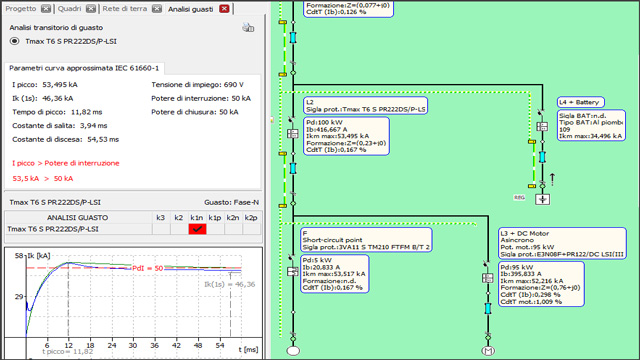Click the Ik (1s) 46,36 kA value
Viewport: 640px width, 360px height.
[x=43, y=98]
